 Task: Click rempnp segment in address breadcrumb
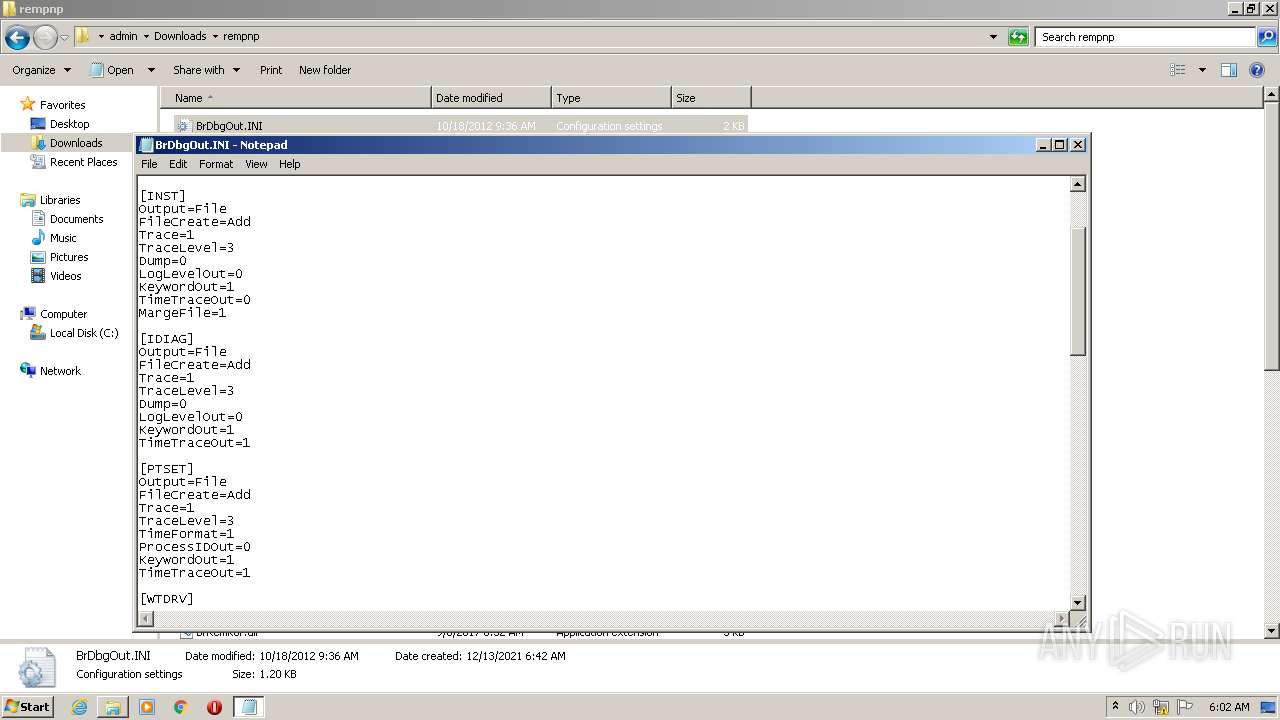[241, 36]
